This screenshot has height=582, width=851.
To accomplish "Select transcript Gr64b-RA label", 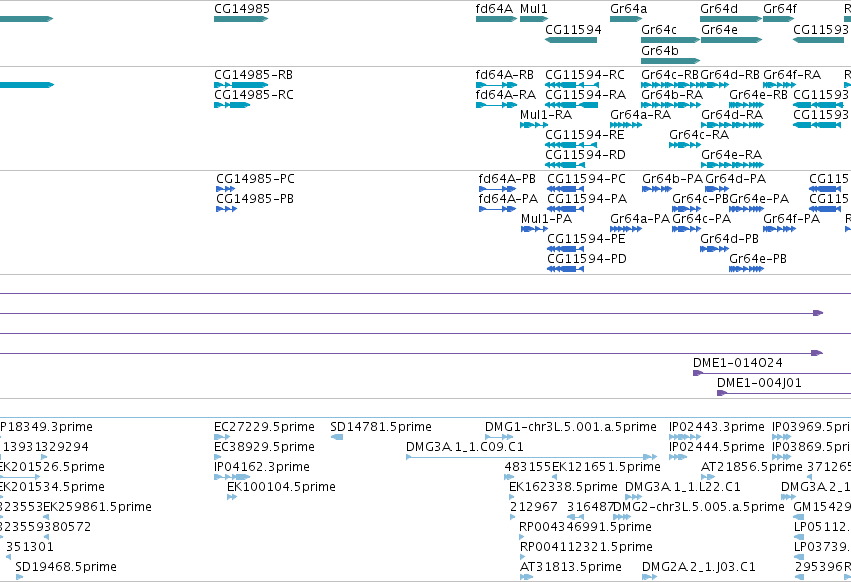I will click(672, 95).
